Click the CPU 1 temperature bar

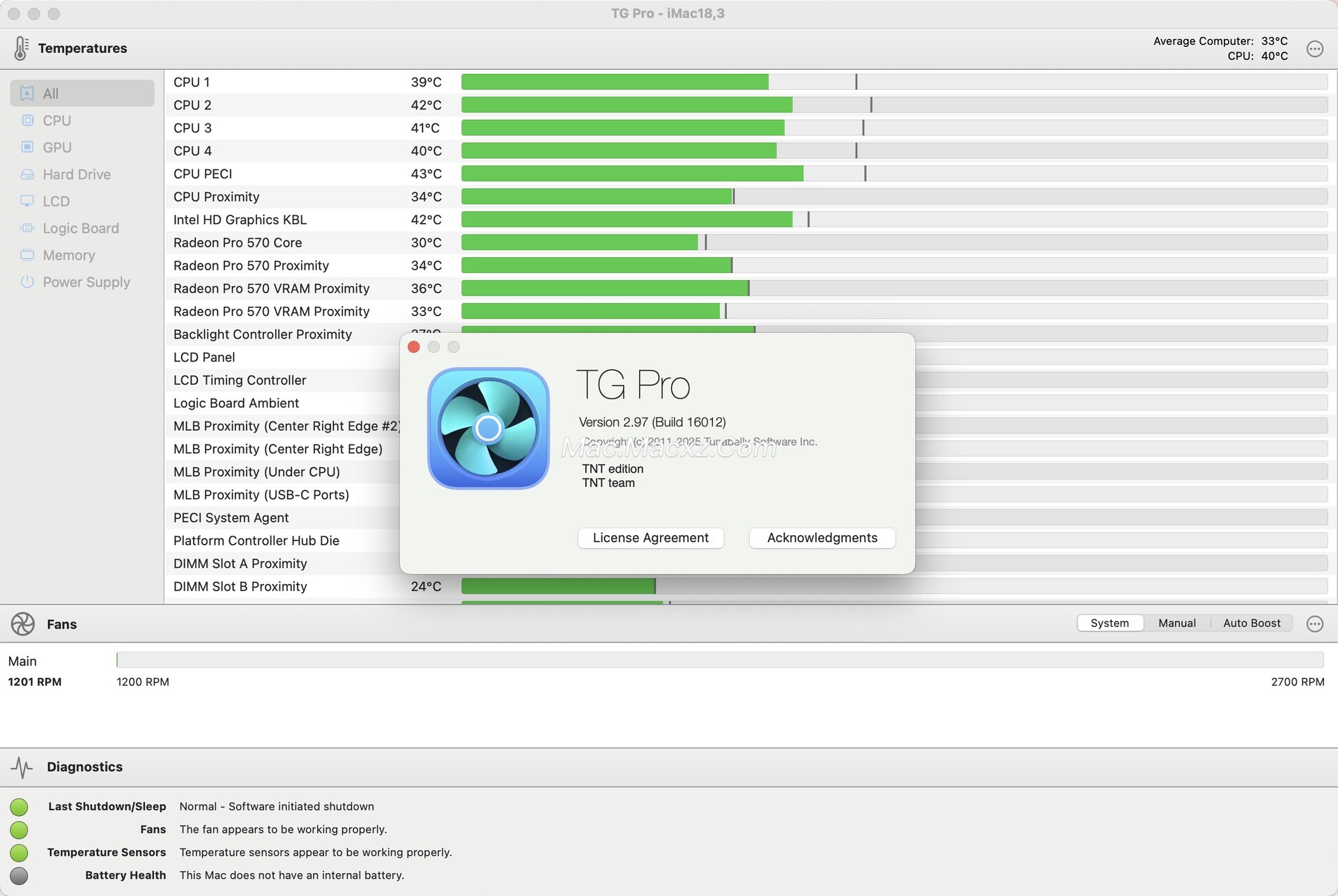pos(894,82)
